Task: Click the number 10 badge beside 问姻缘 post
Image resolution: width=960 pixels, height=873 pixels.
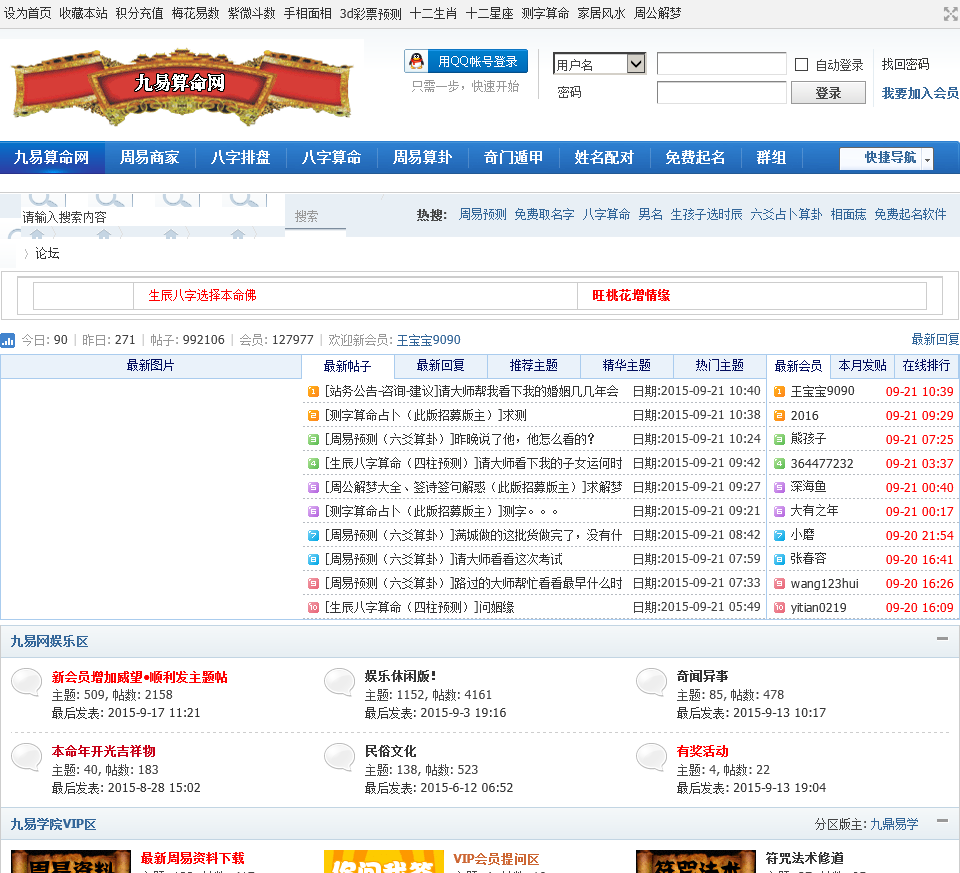Action: click(x=313, y=607)
